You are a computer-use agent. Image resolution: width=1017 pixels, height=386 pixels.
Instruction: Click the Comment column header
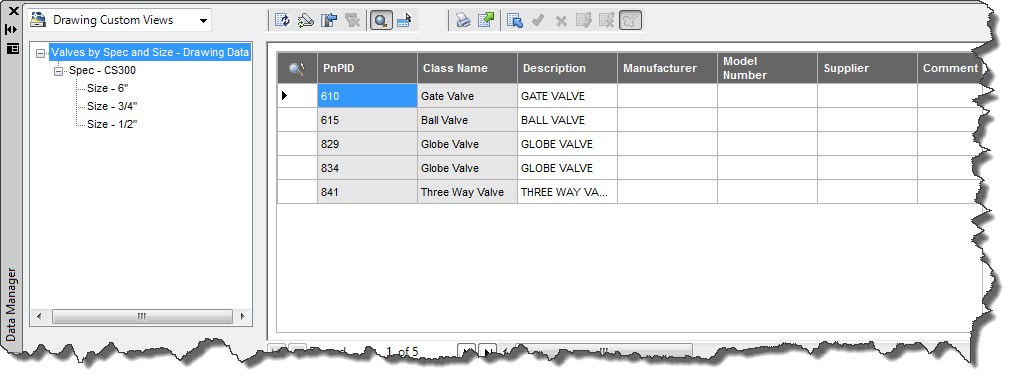coord(948,68)
